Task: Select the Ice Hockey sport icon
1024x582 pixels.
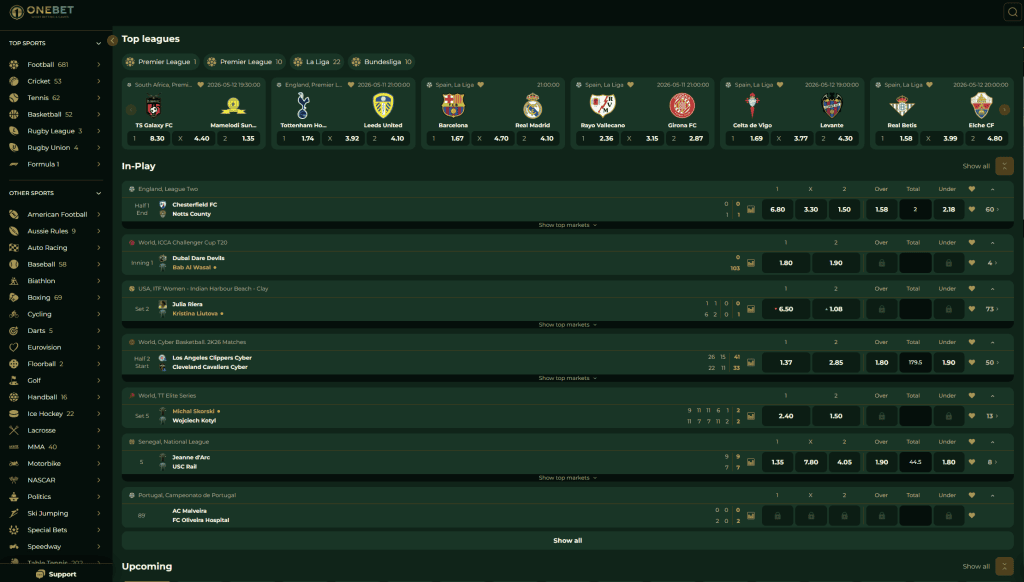Action: click(x=14, y=413)
